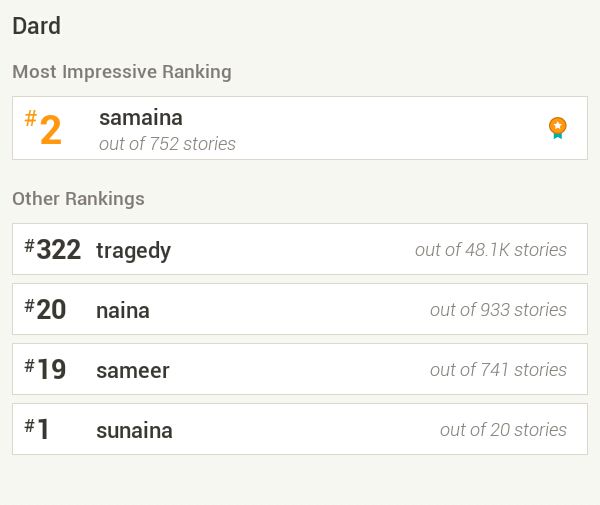Tap the Most Impressive Ranking heading

[122, 72]
